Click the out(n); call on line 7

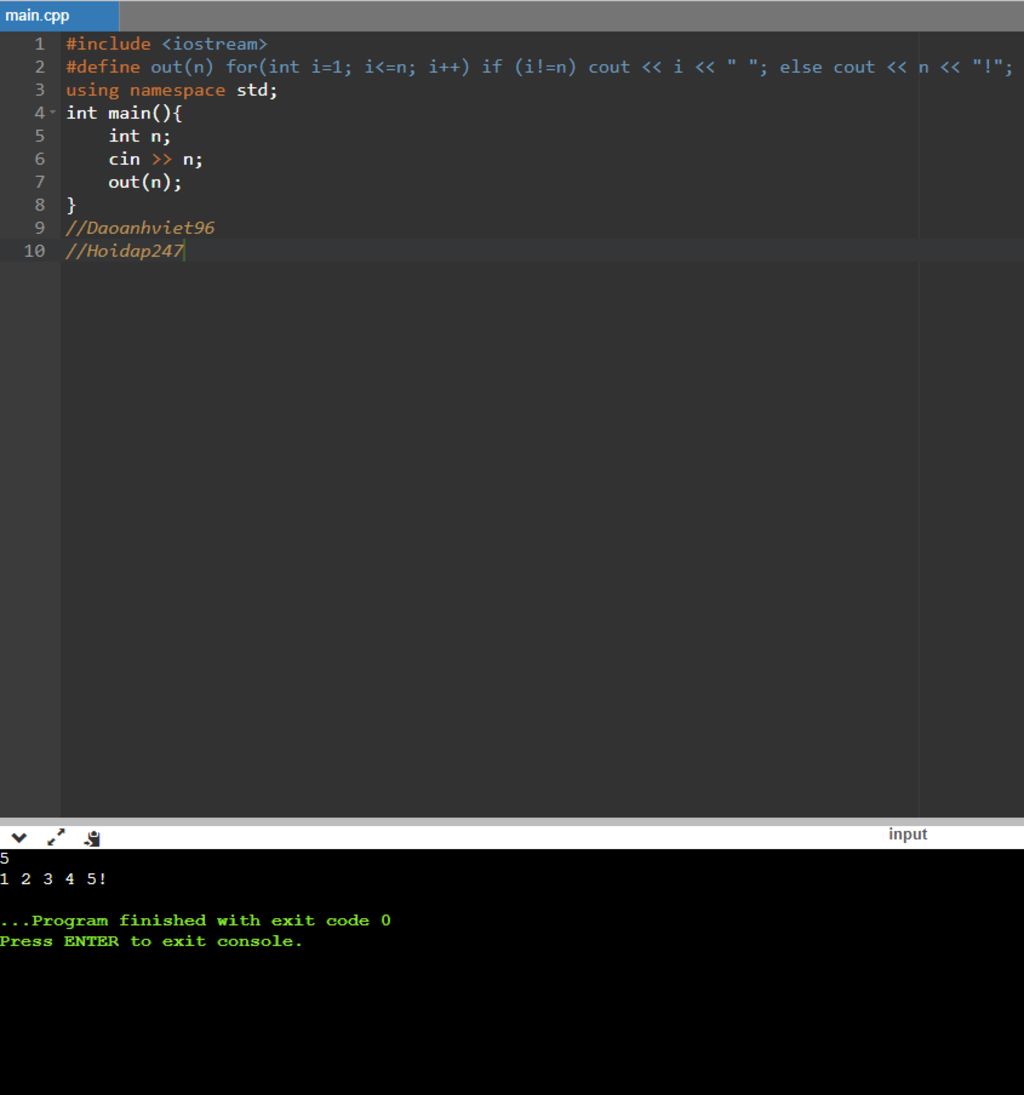tap(145, 182)
